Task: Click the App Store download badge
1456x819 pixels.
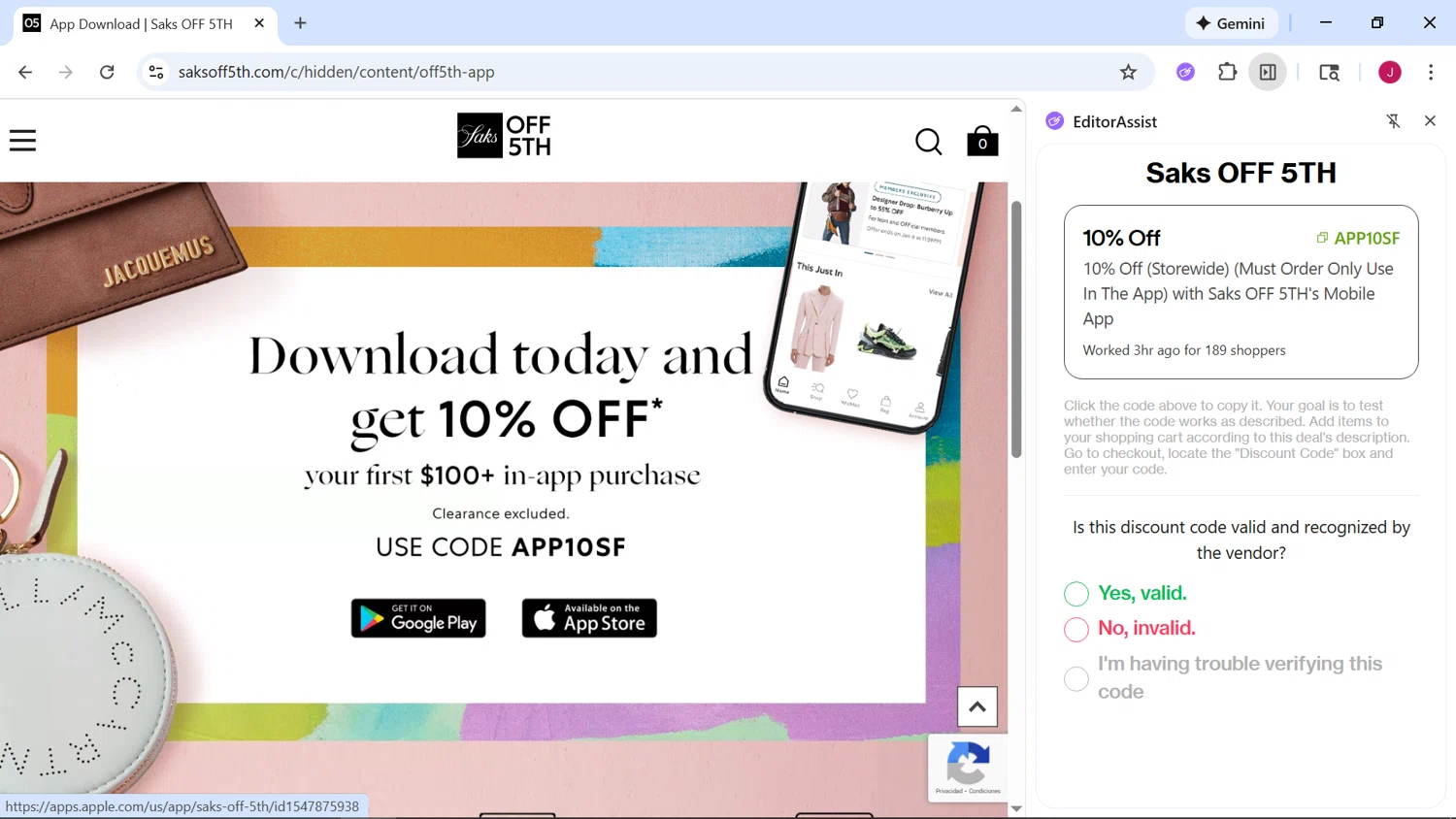Action: (x=589, y=618)
